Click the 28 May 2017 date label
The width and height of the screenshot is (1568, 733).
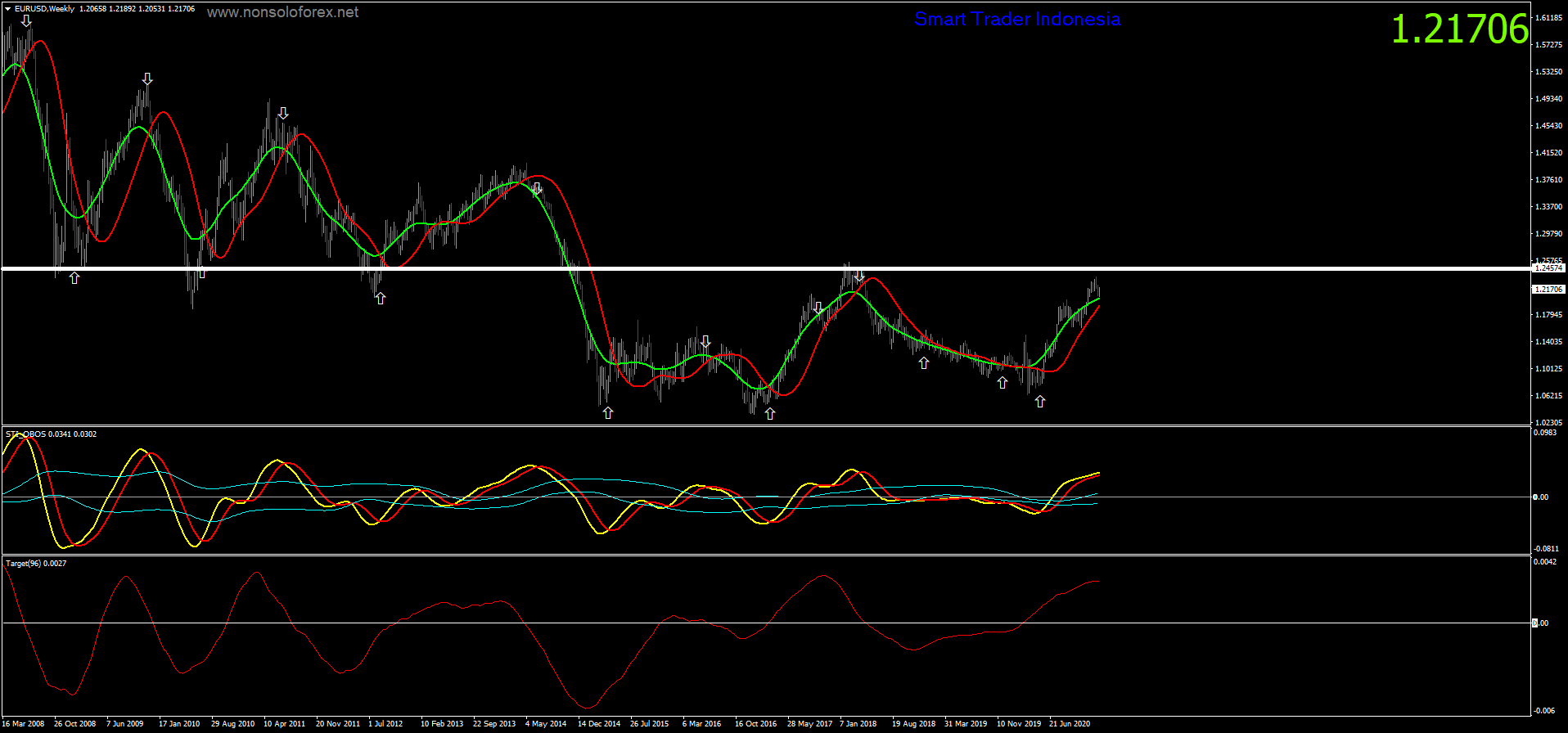[809, 723]
